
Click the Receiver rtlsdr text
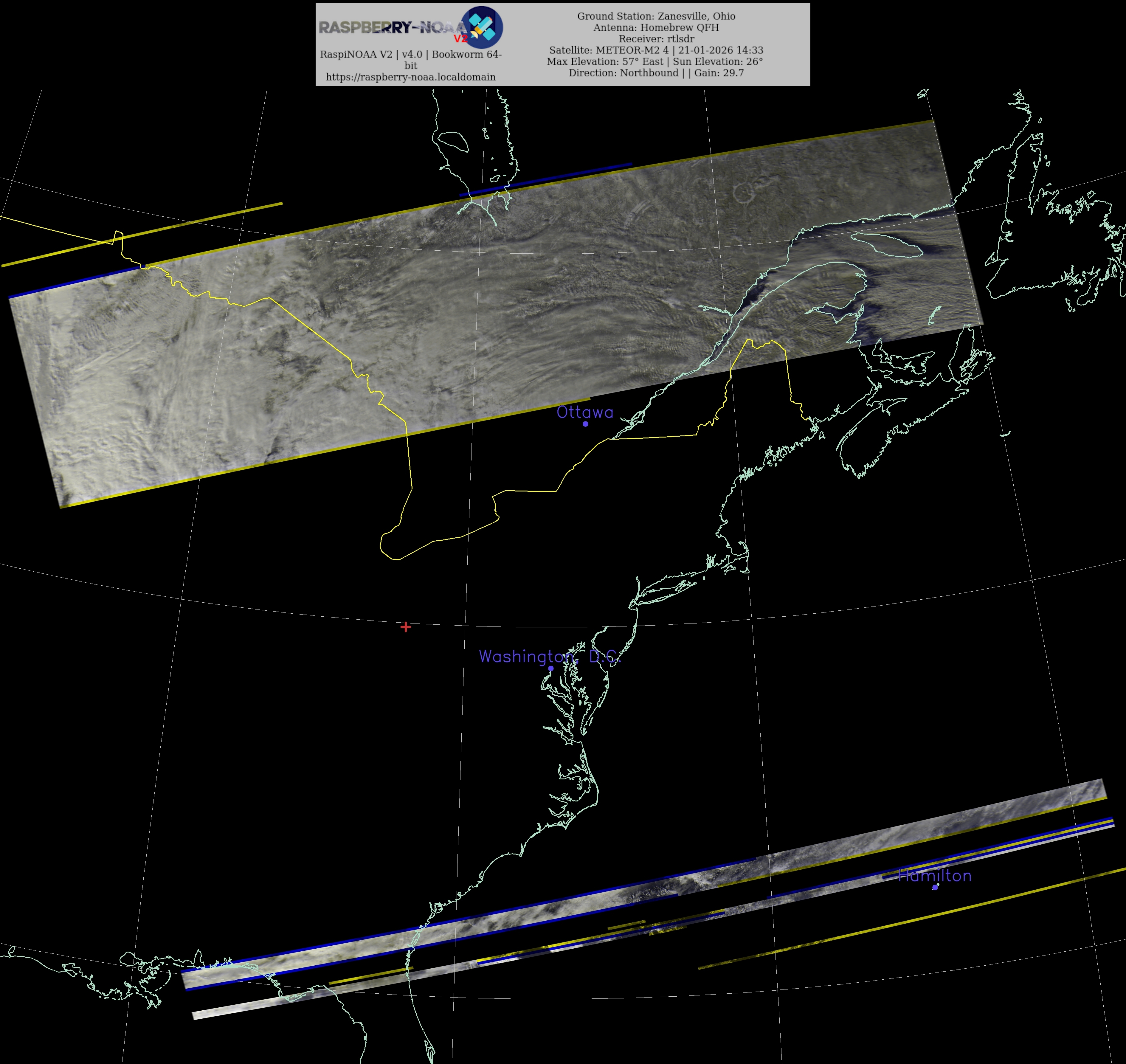656,39
